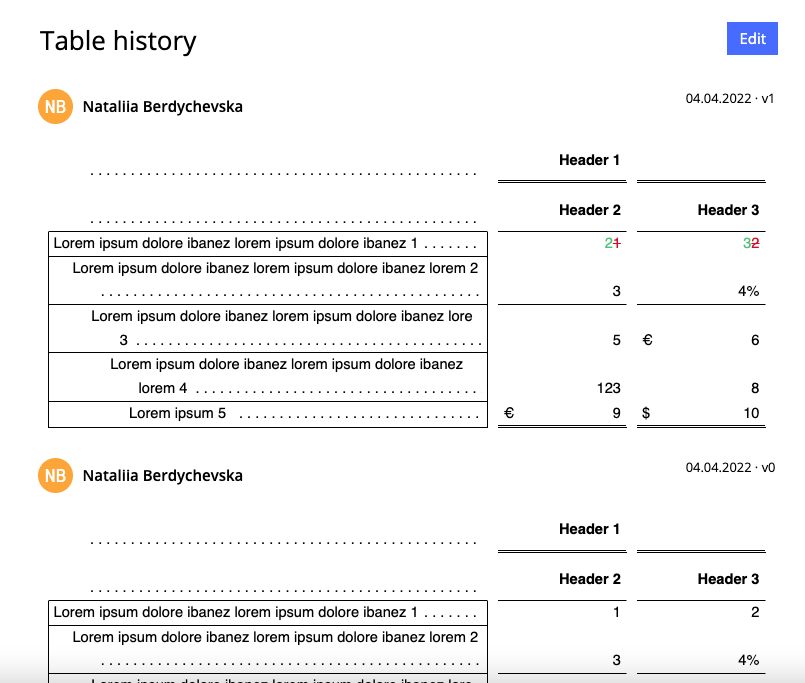Click the $ 10 cell in v1 table

(701, 413)
